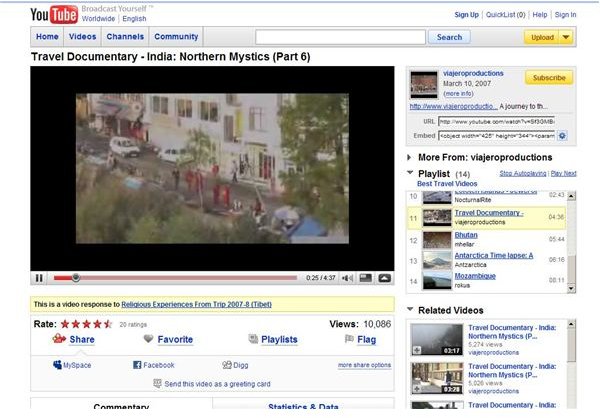The height and width of the screenshot is (418, 600).
Task: Click the video seek bar track
Action: [175, 278]
